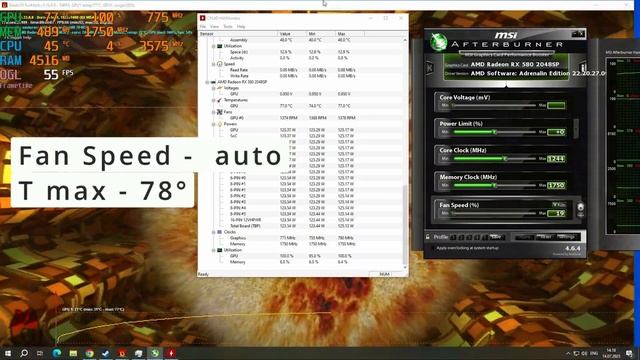
Task: Open Task View on the taskbar
Action: tap(40, 353)
